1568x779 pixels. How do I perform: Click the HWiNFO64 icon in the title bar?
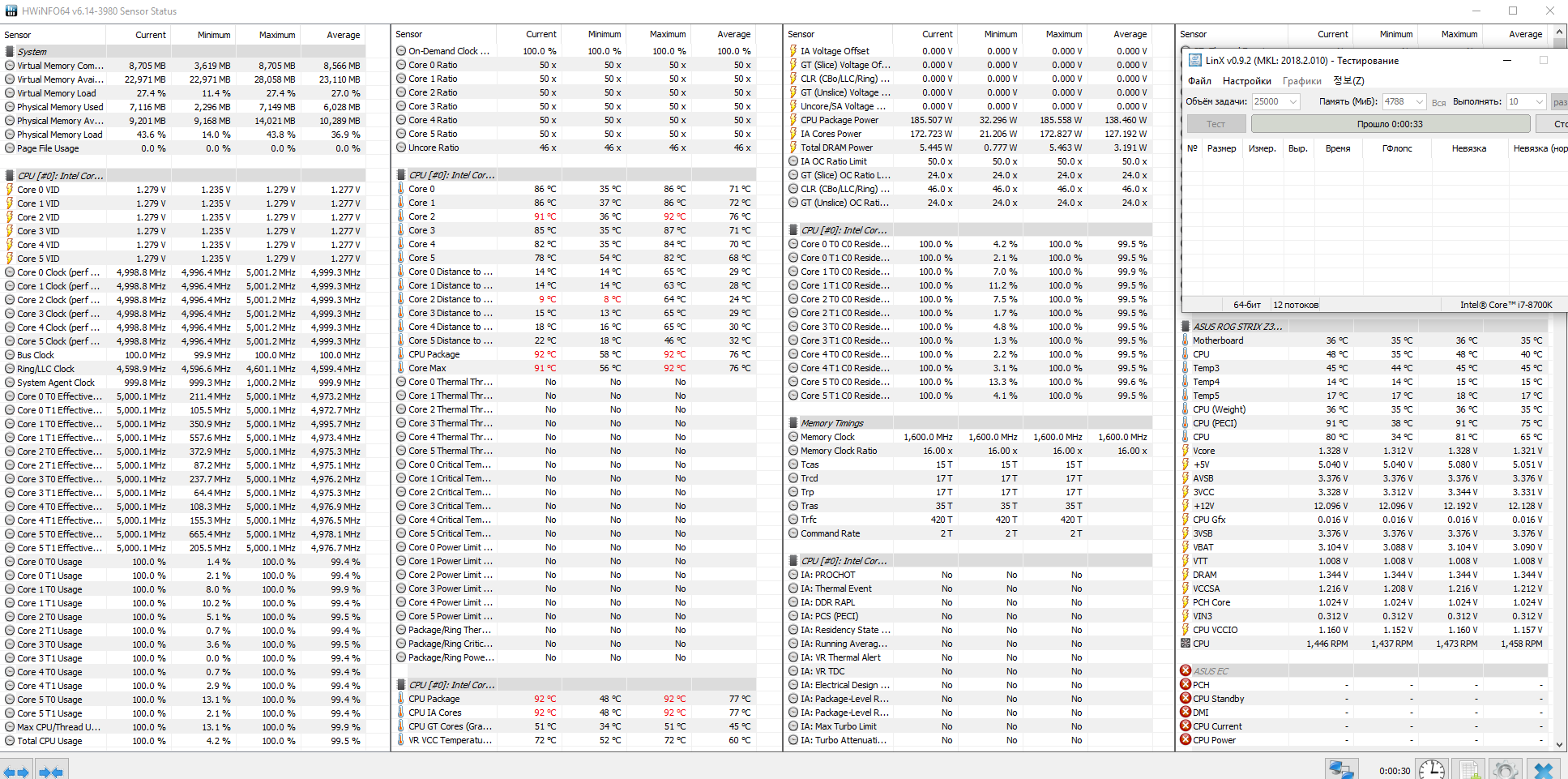11,11
